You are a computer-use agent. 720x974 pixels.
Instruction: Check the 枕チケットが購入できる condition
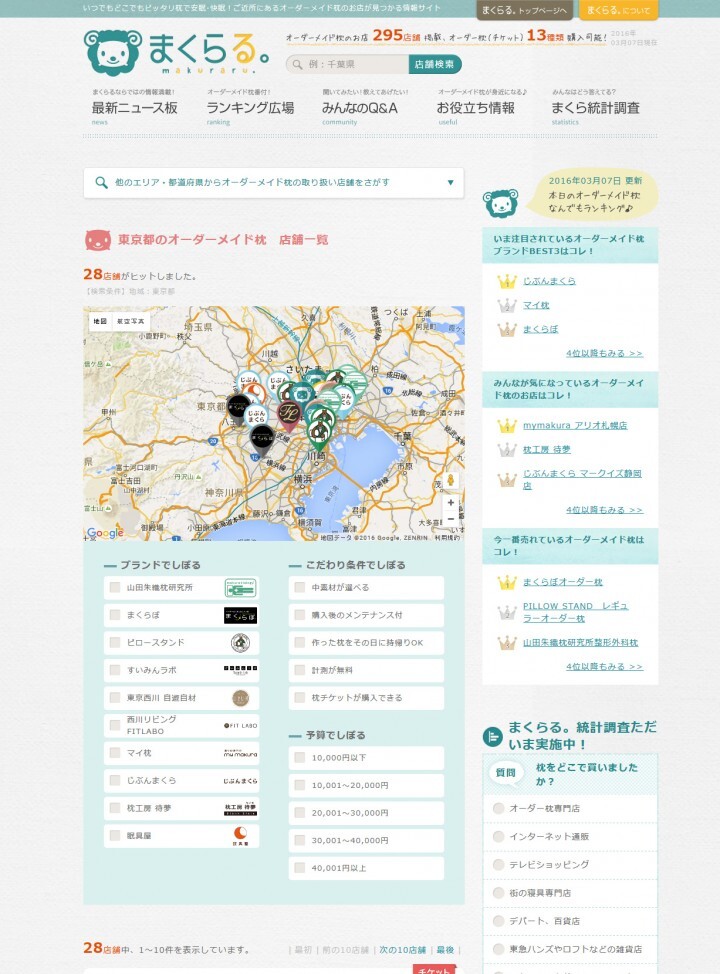[299, 698]
